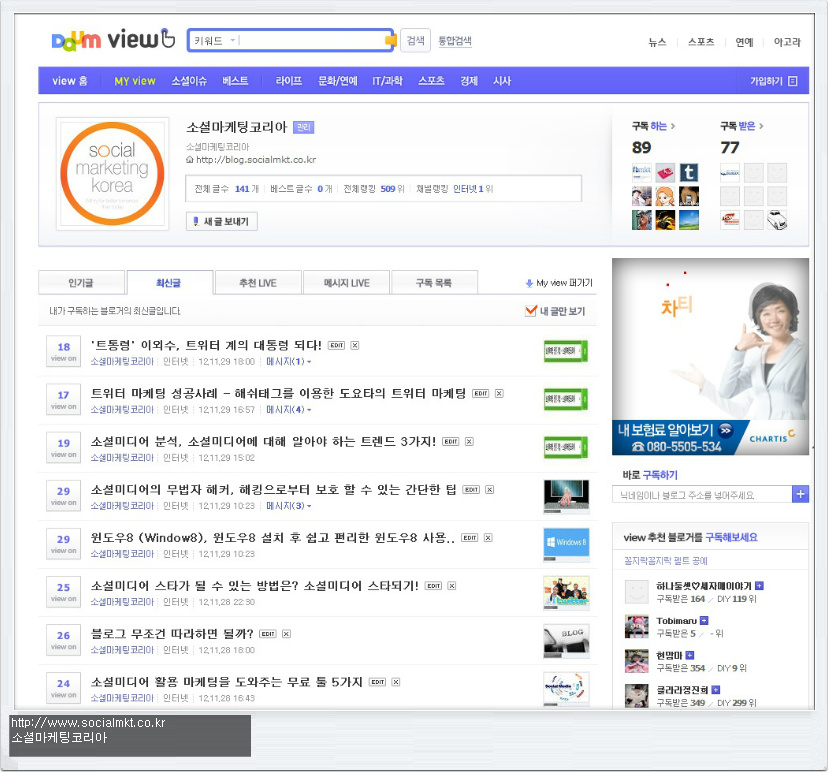Click the 새 글 보내기 button
828x772 pixels.
point(222,221)
